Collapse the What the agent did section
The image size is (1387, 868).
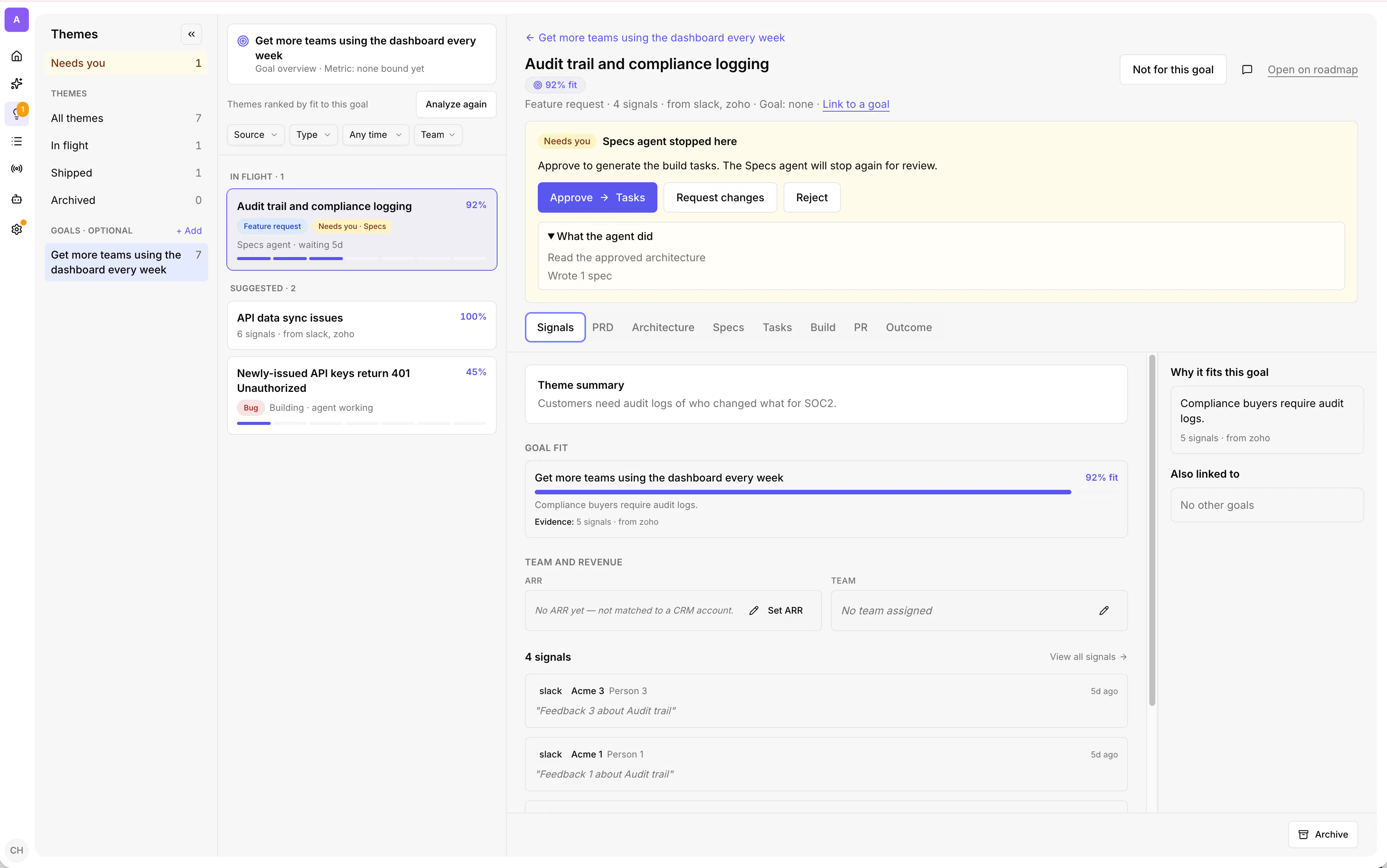600,236
